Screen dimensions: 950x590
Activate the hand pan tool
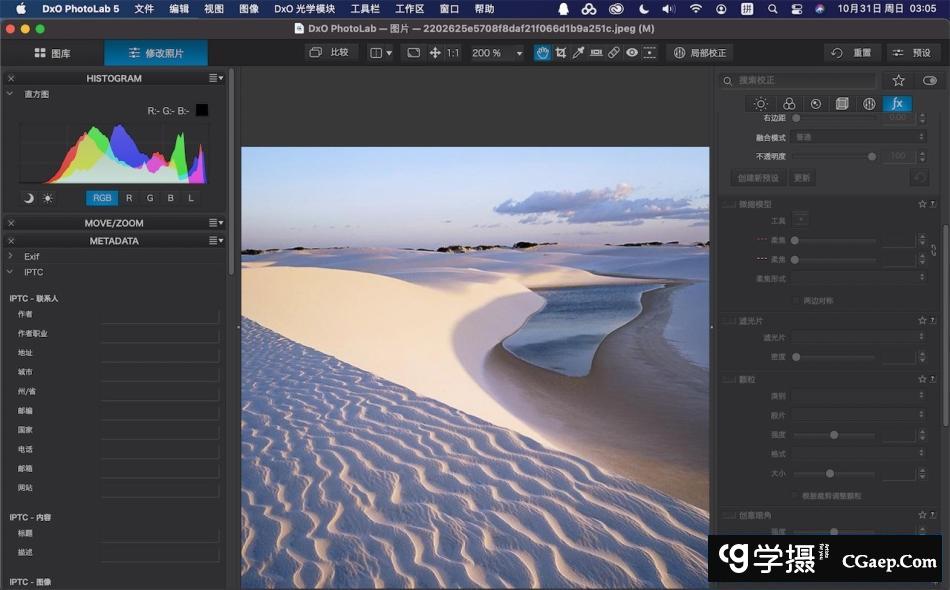[x=542, y=53]
